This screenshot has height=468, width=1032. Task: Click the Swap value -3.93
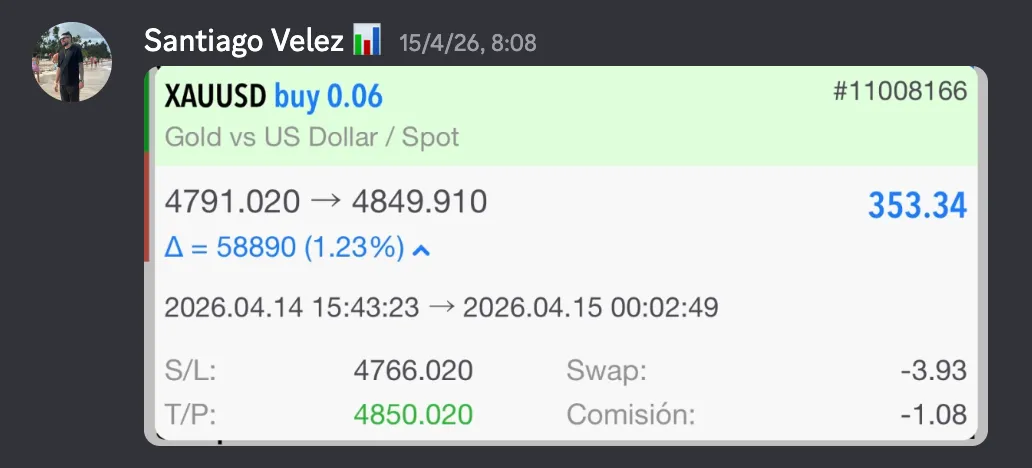coord(934,371)
